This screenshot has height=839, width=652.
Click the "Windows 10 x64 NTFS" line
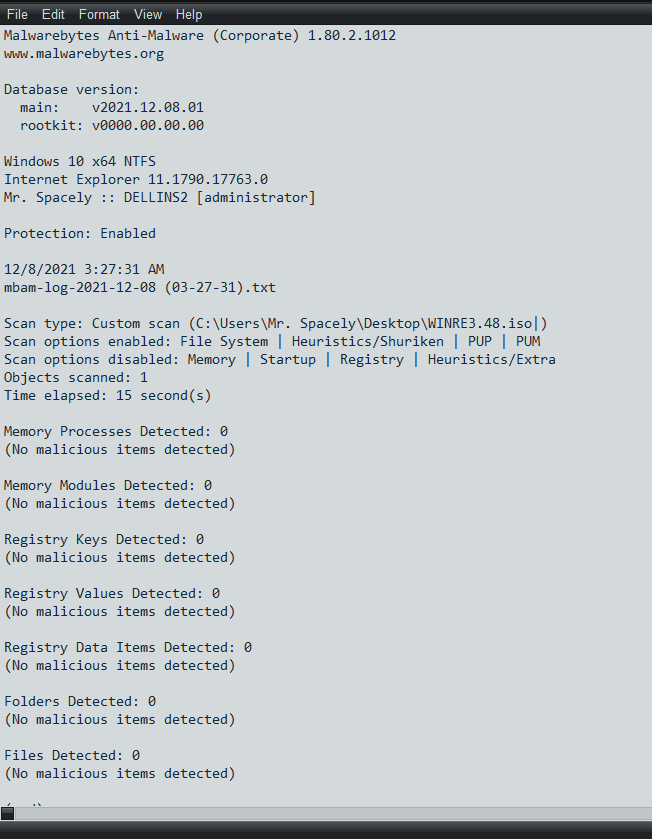pyautogui.click(x=80, y=161)
